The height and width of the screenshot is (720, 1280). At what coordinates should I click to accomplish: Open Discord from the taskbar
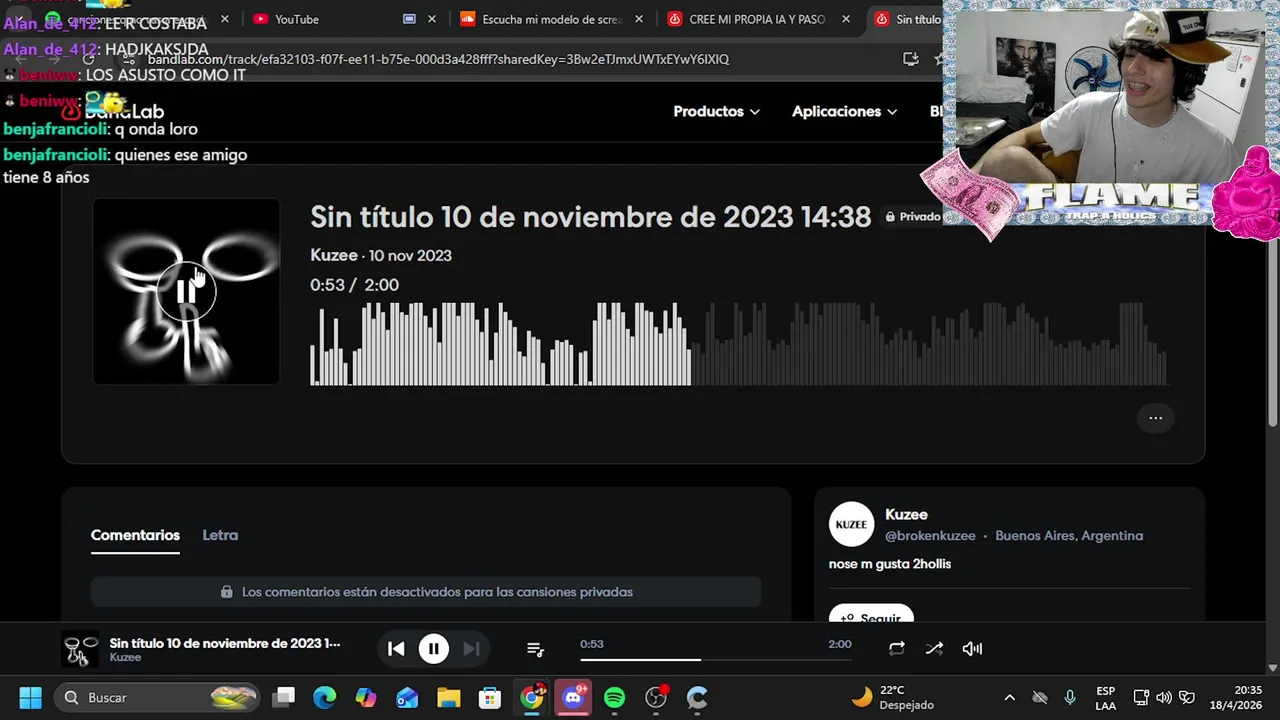pyautogui.click(x=573, y=697)
